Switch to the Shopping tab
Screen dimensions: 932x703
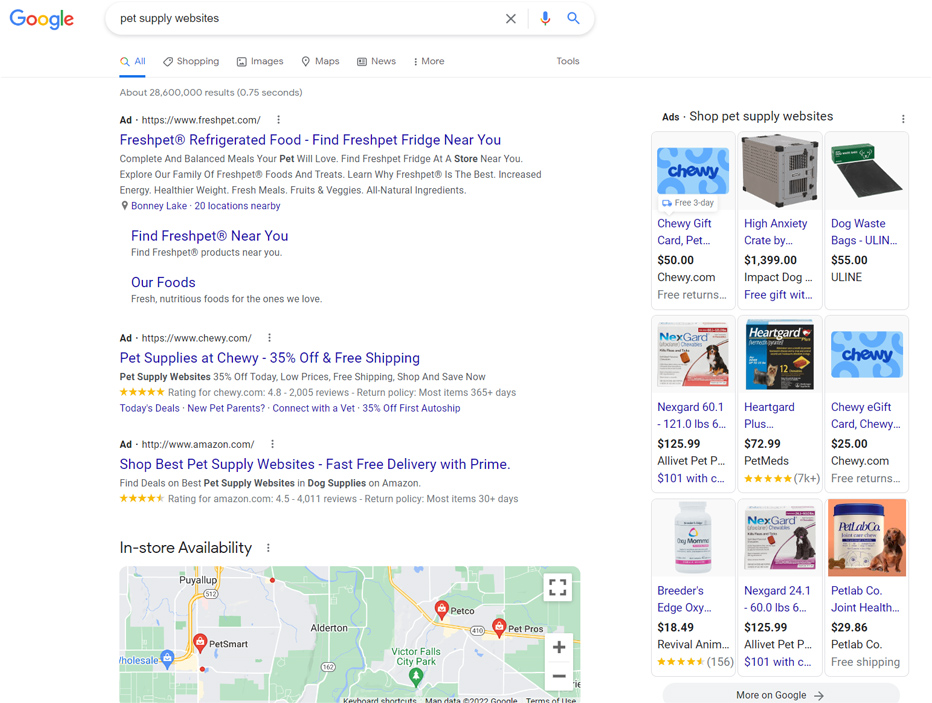191,61
